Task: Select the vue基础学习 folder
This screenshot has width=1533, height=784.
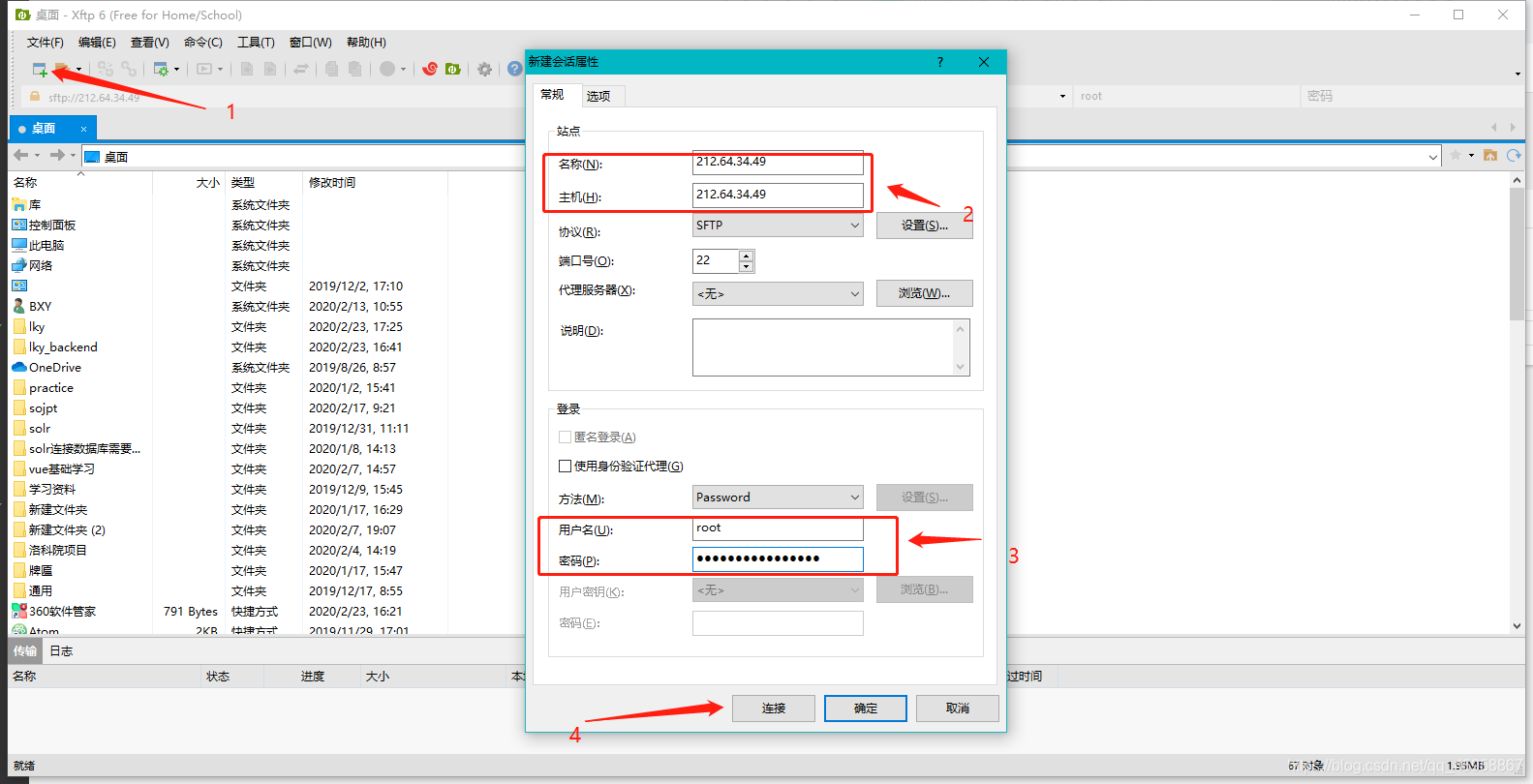Action: click(62, 468)
